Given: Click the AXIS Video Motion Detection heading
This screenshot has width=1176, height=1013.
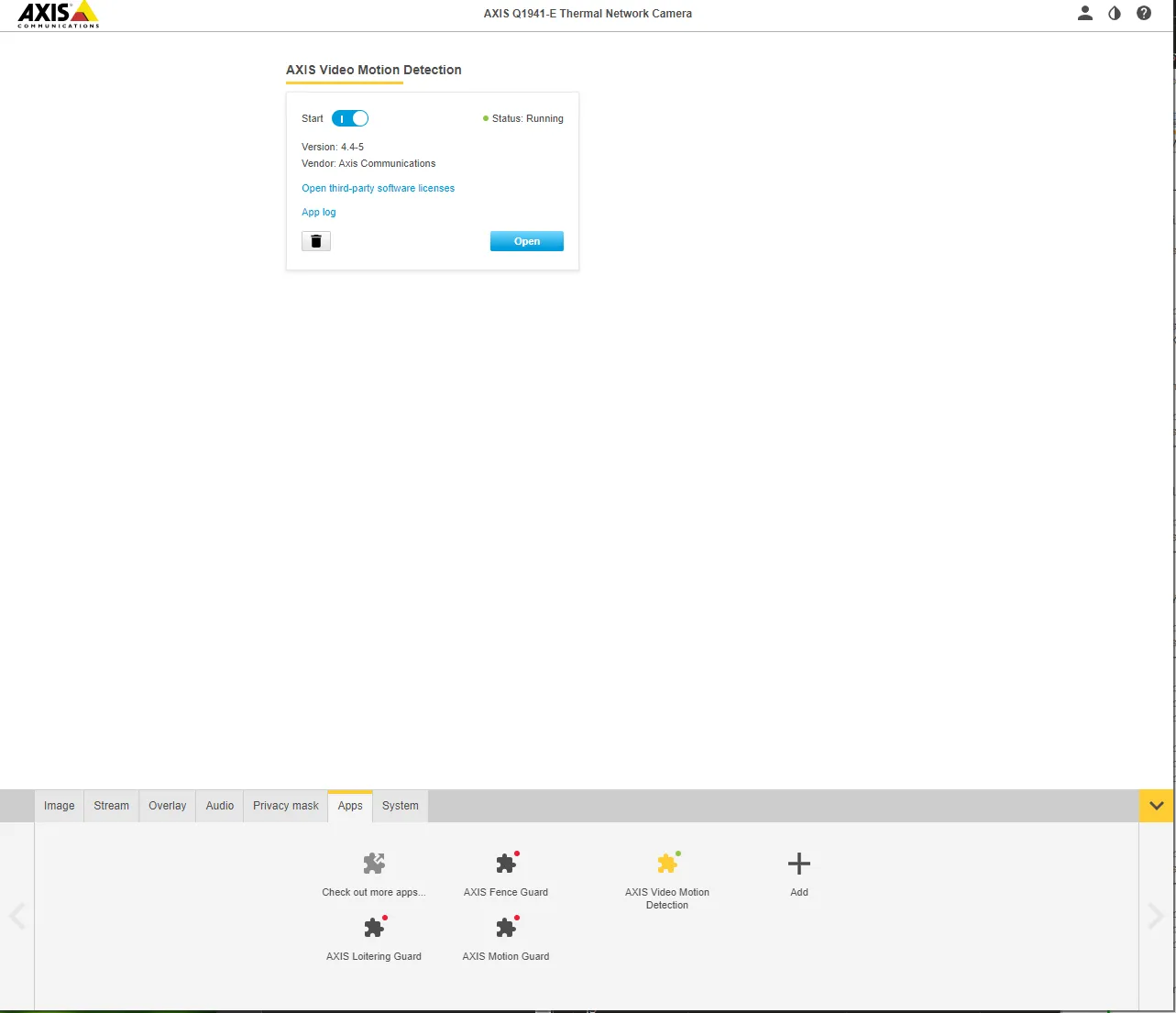Looking at the screenshot, I should [374, 70].
